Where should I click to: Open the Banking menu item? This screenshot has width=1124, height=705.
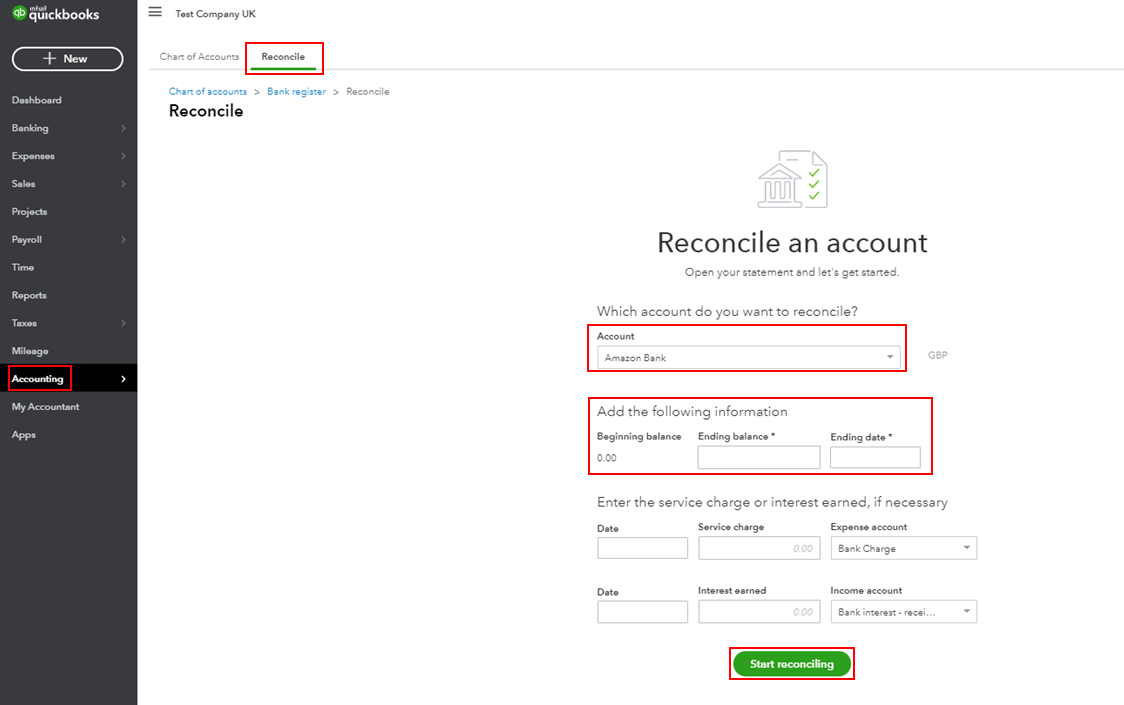tap(30, 128)
